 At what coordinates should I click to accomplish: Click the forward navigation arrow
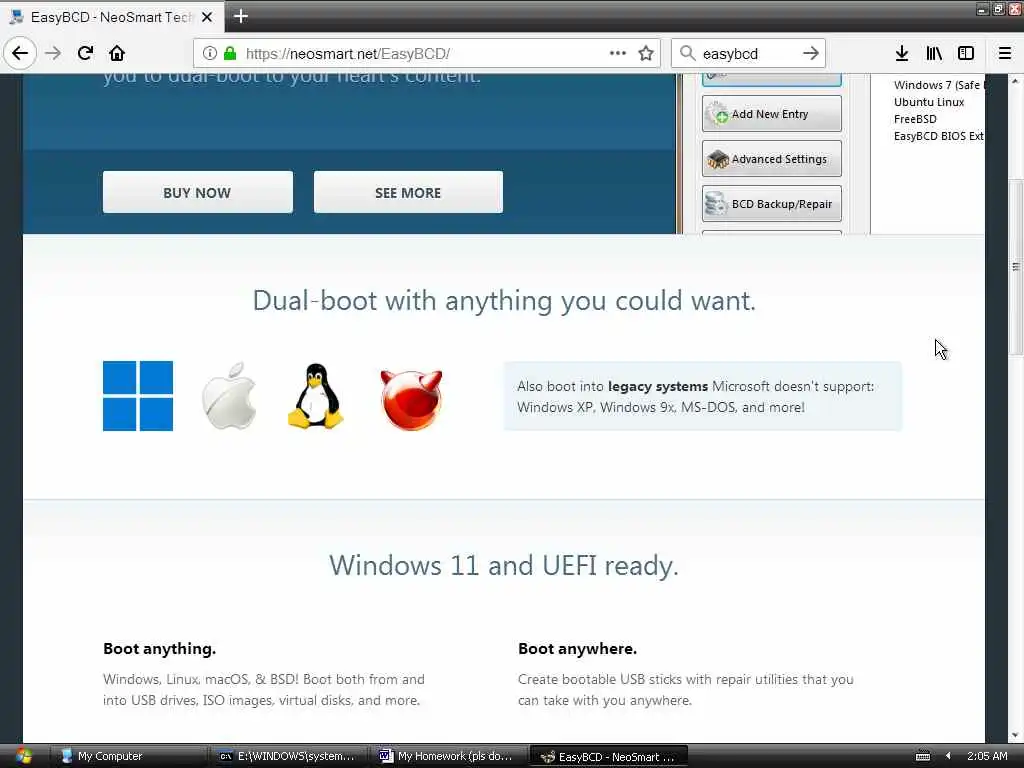[54, 54]
